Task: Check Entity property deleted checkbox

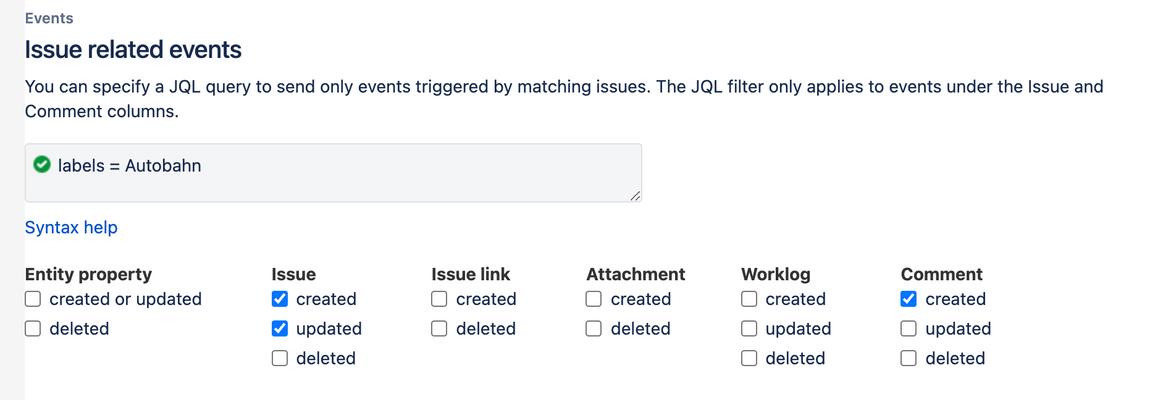Action: [33, 329]
